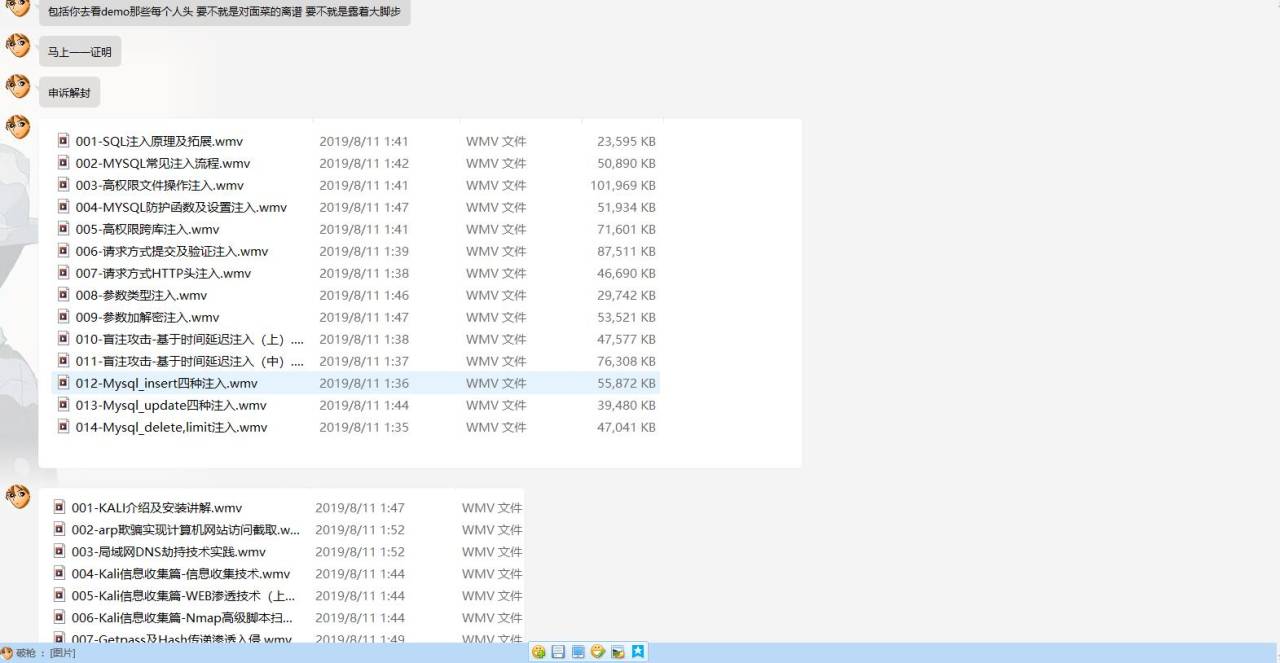The width and height of the screenshot is (1280, 663).
Task: Click the [图片] preview text in bottom status bar
Action: pos(62,653)
